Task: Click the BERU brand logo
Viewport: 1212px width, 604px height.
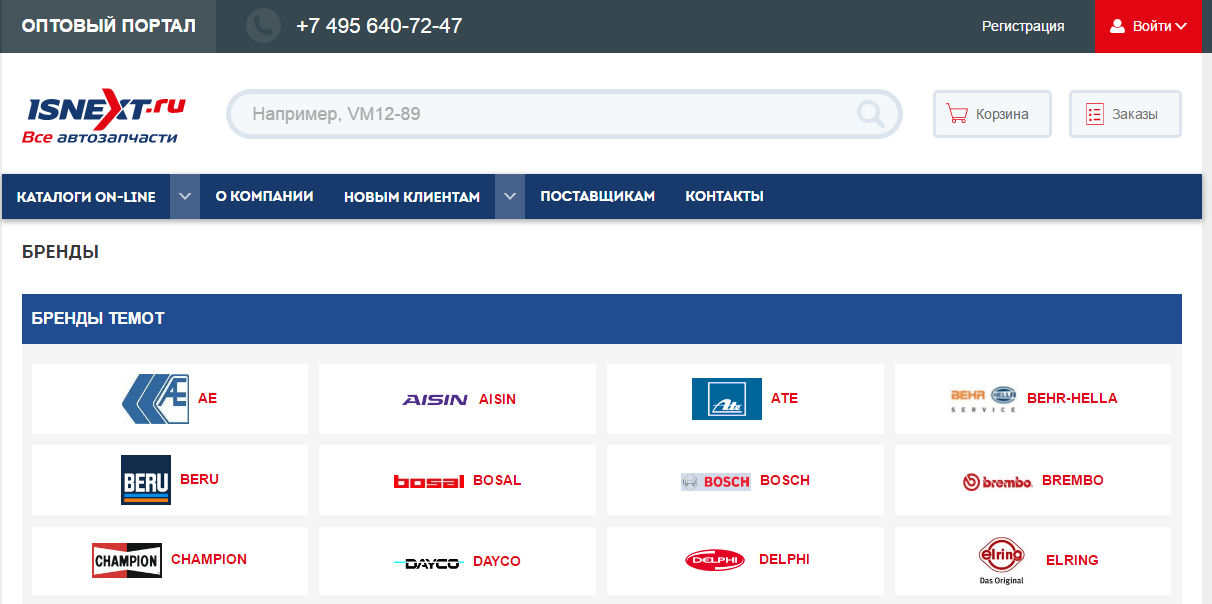Action: [146, 480]
